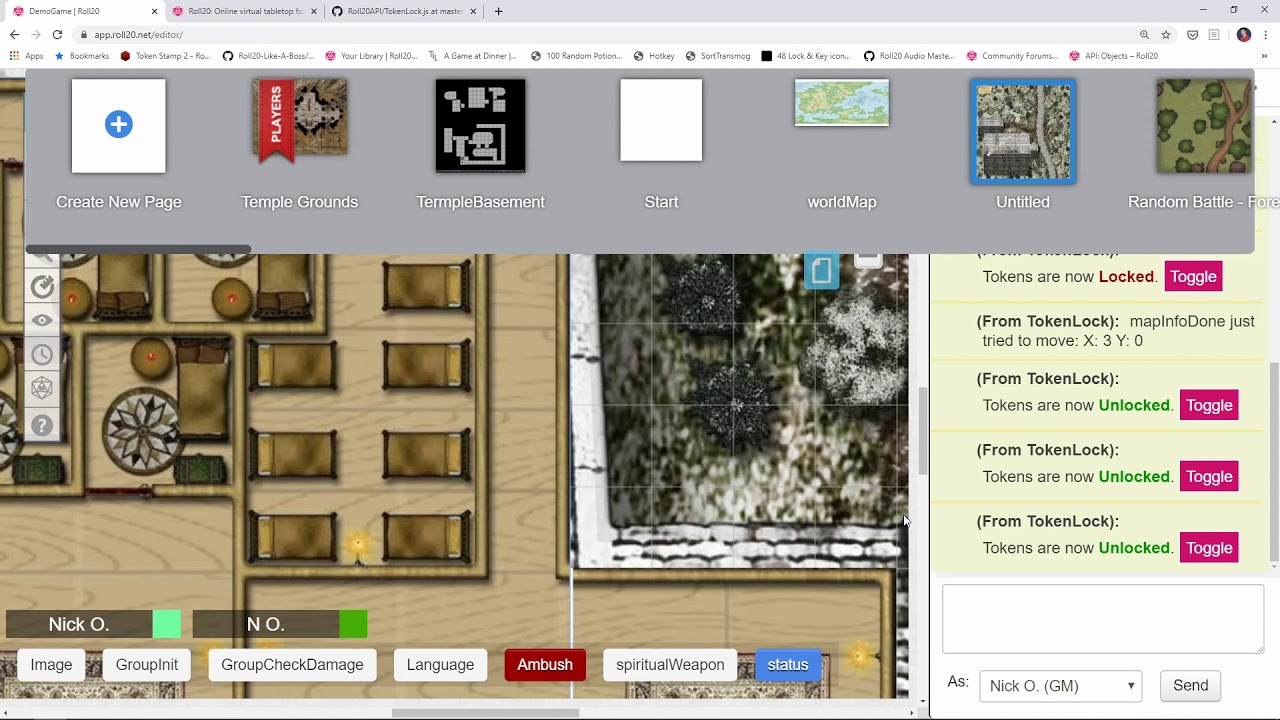Open the Help question mark tool
This screenshot has width=1280, height=720.
point(42,425)
